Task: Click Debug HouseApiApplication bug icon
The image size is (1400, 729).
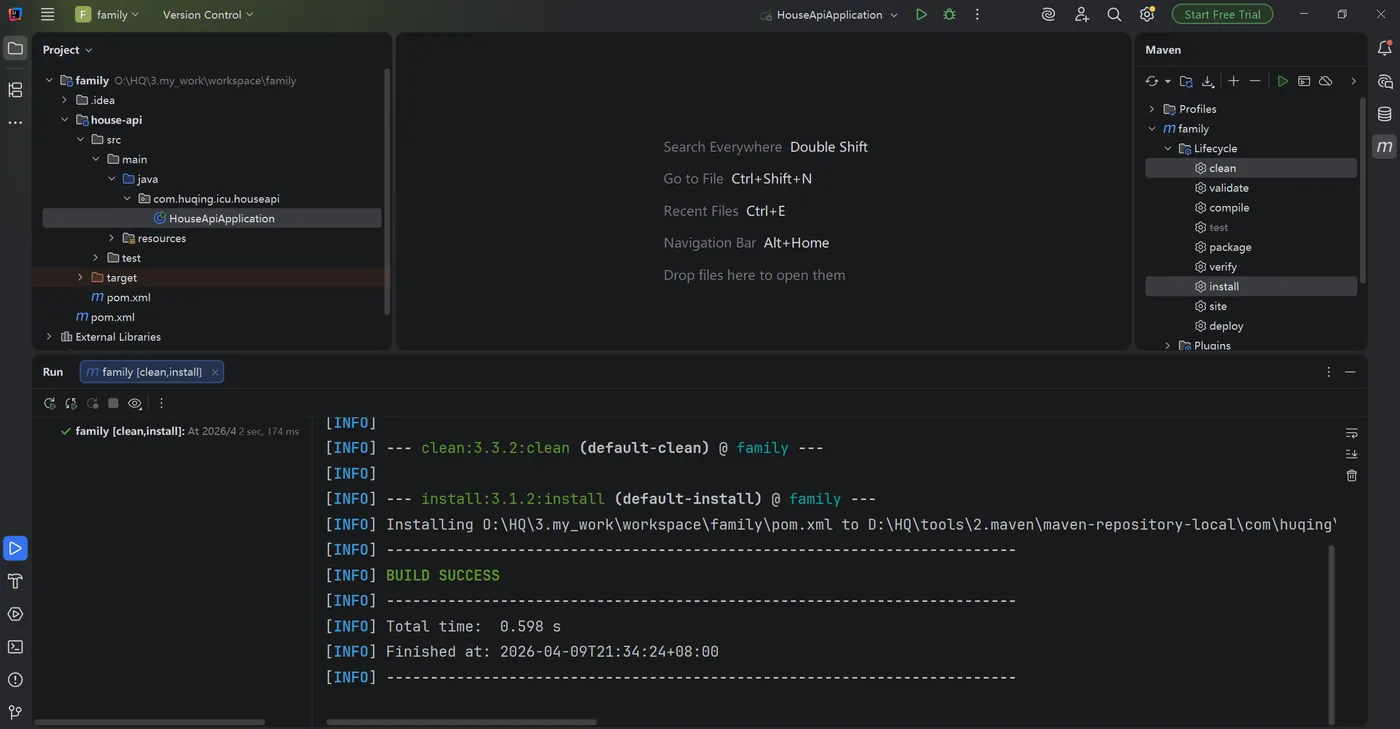Action: pyautogui.click(x=949, y=15)
